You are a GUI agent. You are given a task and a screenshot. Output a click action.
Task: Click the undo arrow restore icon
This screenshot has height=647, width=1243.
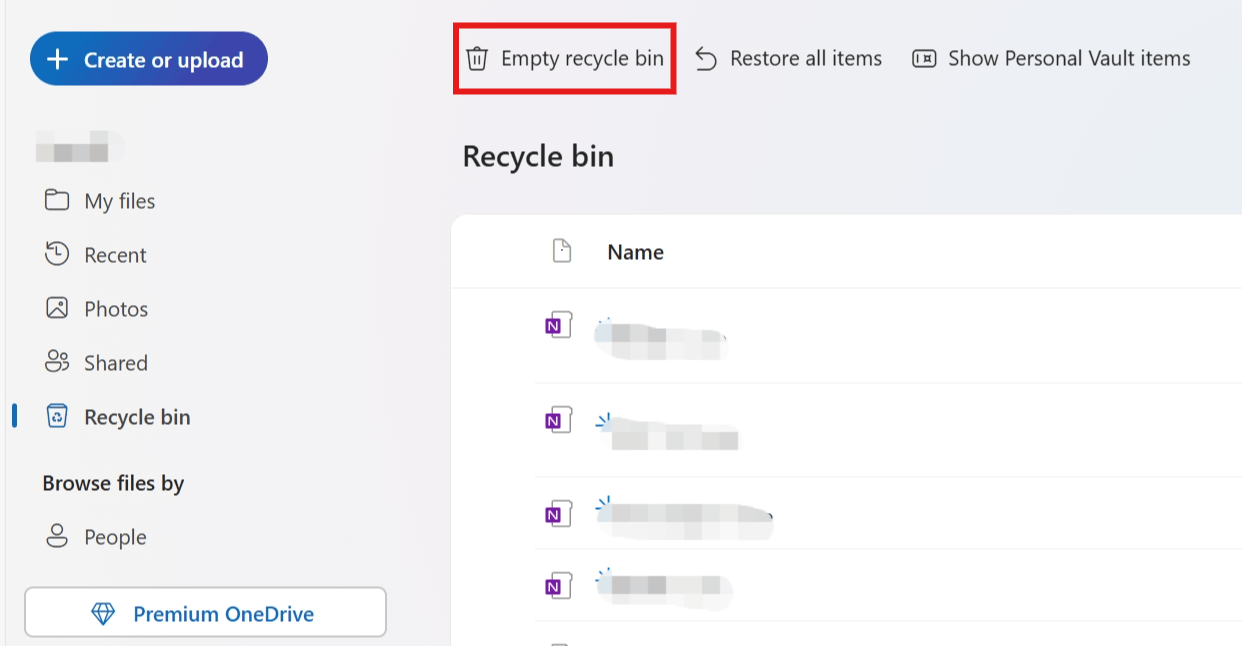pos(706,59)
